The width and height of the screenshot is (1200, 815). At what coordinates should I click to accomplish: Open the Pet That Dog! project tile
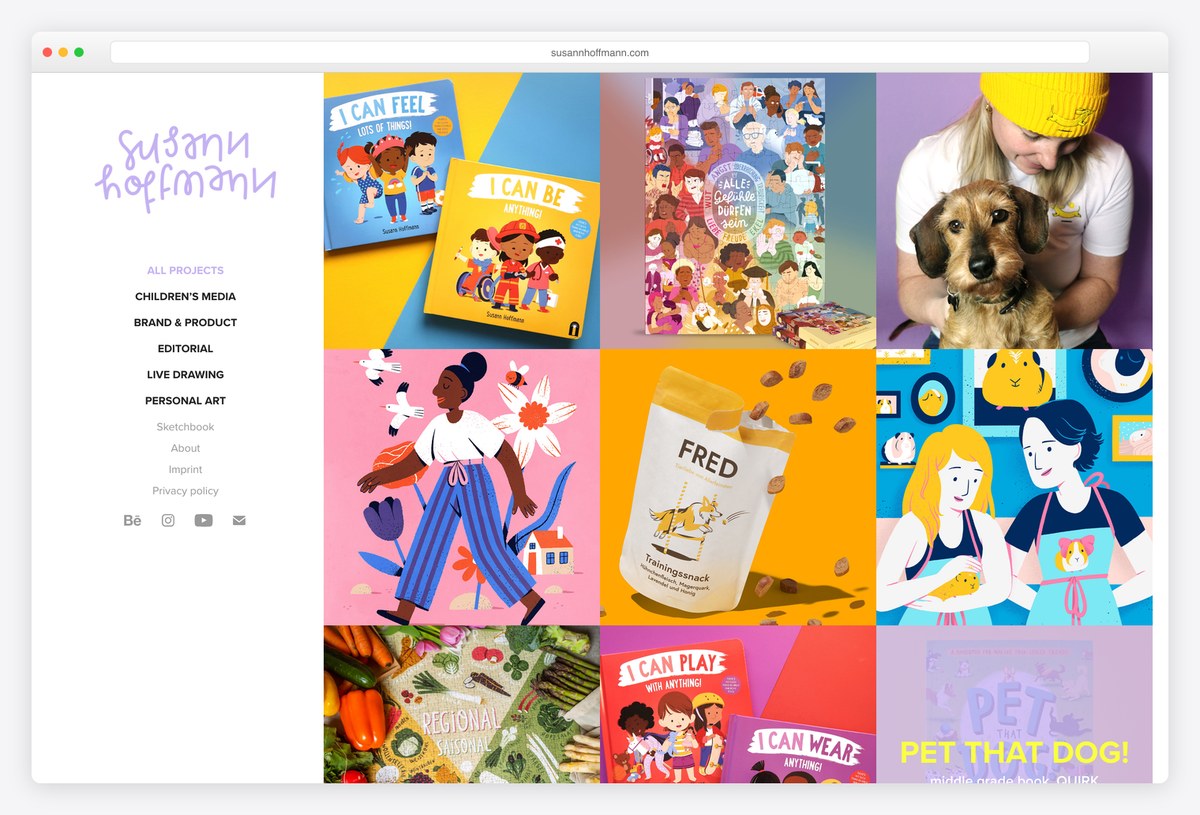coord(1014,704)
